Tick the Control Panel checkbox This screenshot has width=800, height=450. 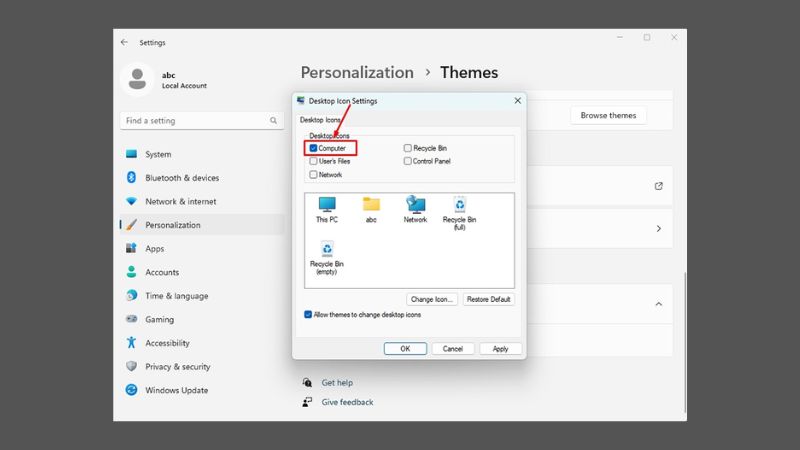(x=408, y=161)
